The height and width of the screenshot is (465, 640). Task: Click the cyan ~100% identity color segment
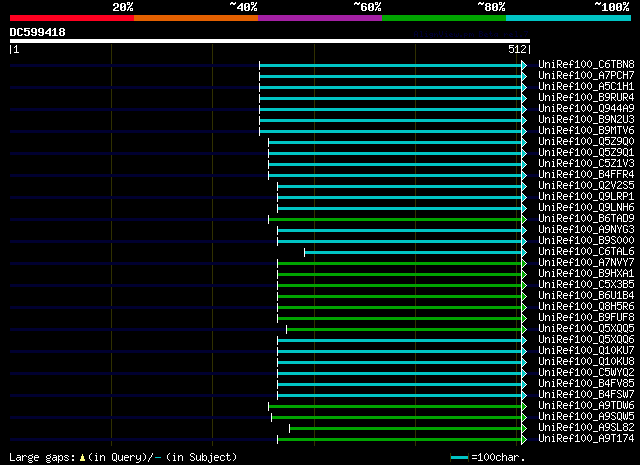pos(568,18)
